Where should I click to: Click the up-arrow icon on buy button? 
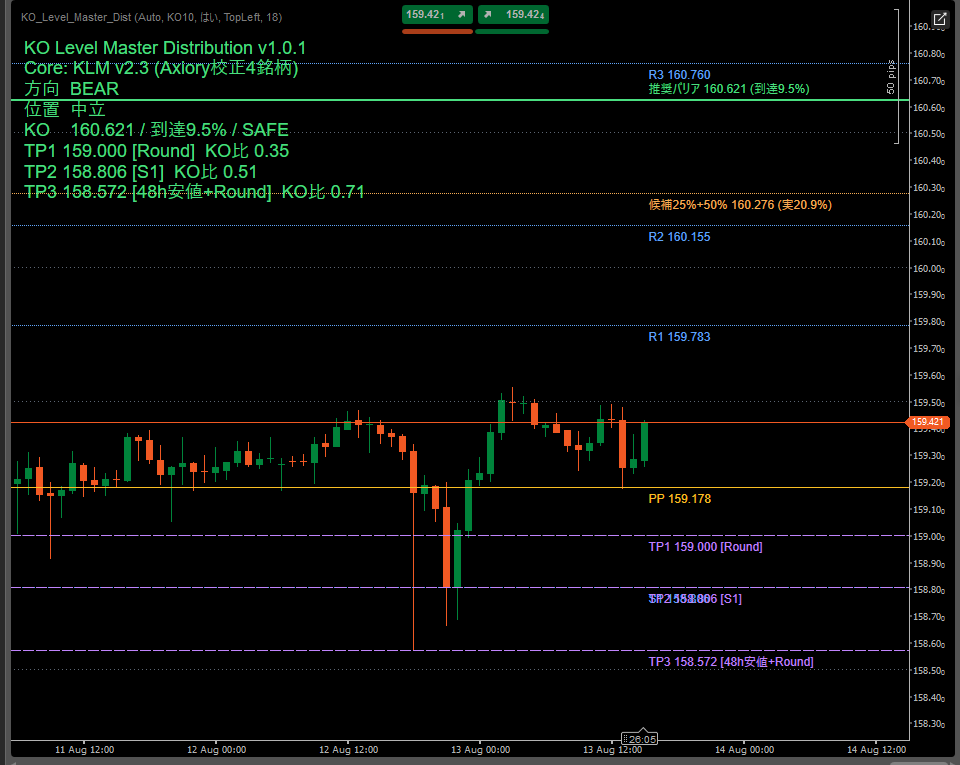(x=487, y=14)
